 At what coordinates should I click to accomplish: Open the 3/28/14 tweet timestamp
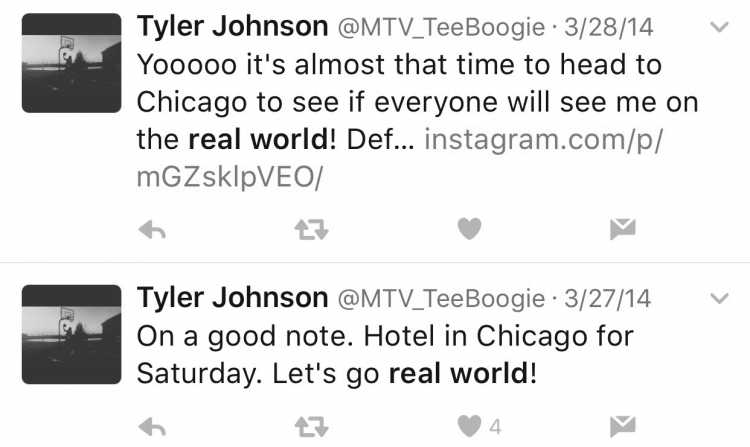tap(608, 27)
